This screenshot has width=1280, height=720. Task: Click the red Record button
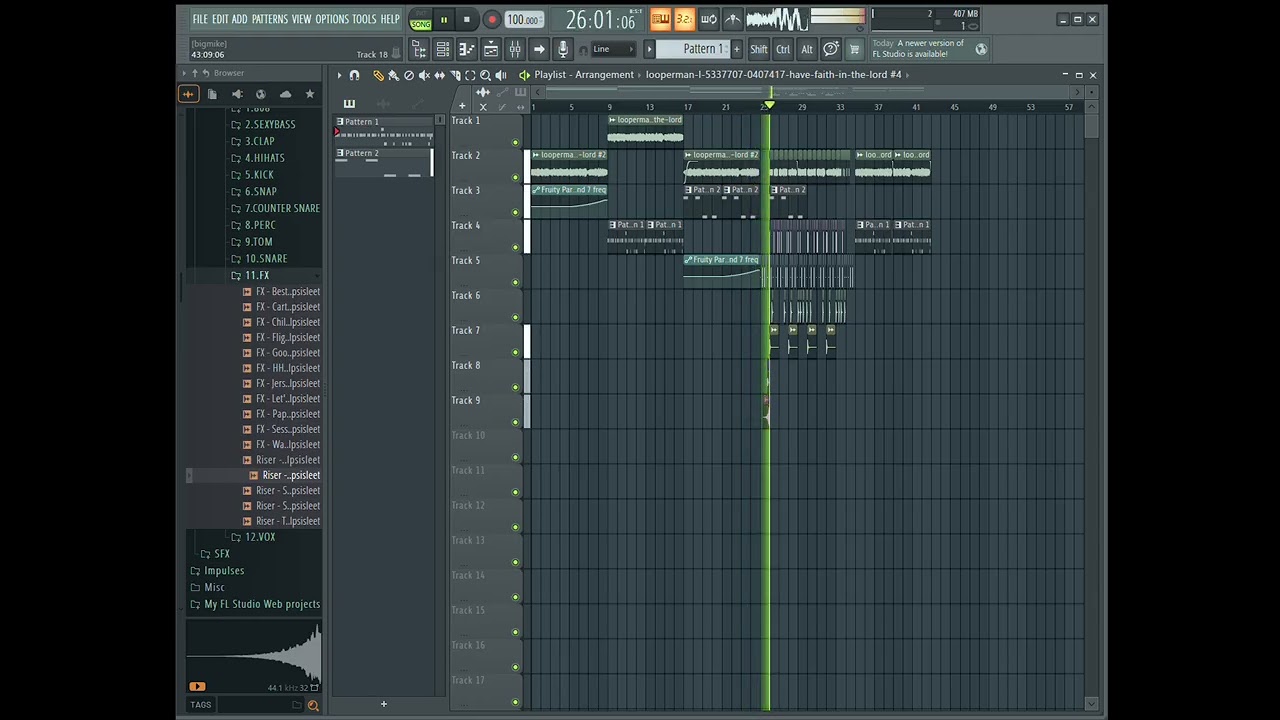pyautogui.click(x=491, y=19)
